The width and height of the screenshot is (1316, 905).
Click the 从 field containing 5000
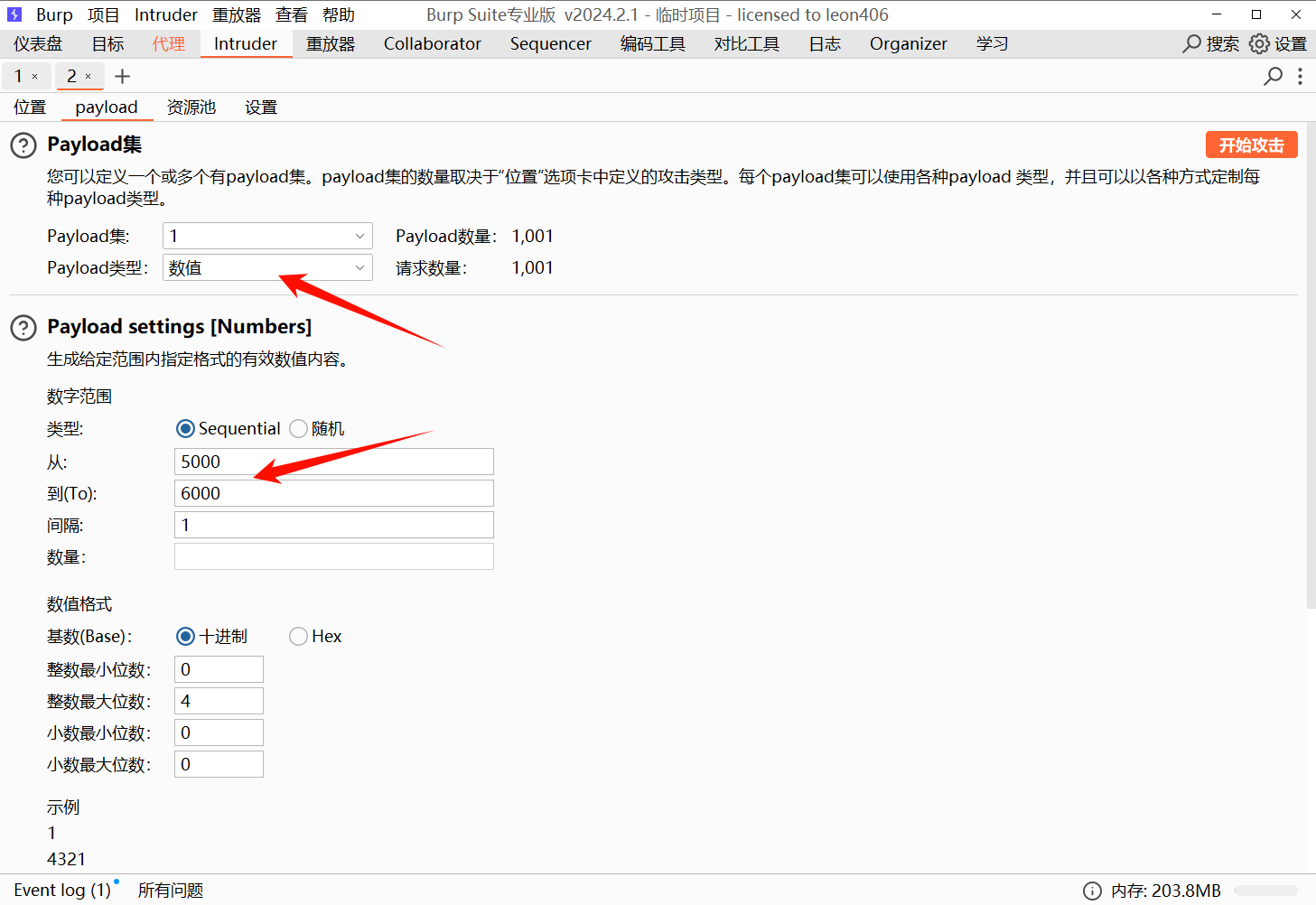coord(334,462)
